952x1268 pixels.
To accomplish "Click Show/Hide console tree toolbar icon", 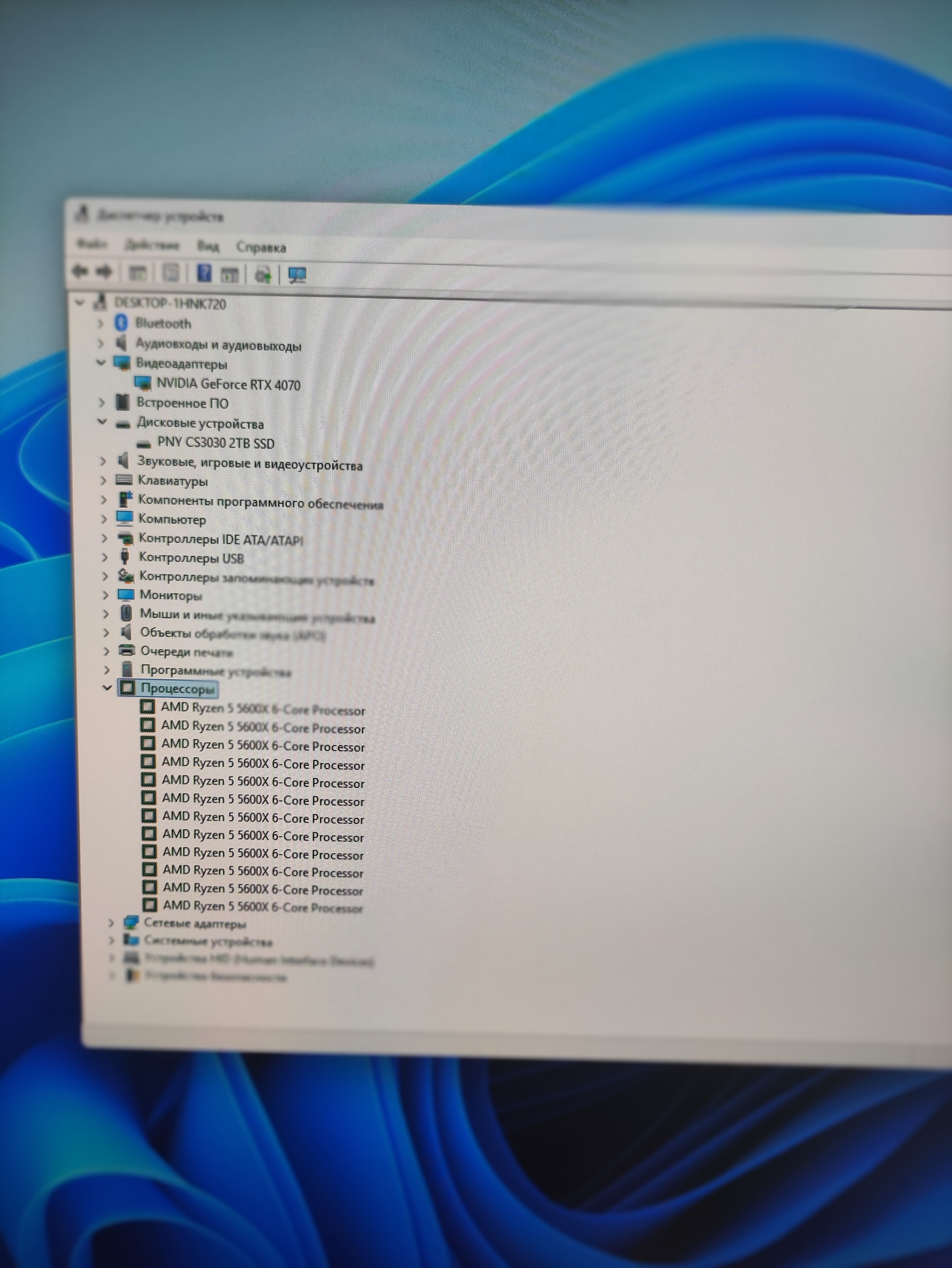I will (138, 272).
